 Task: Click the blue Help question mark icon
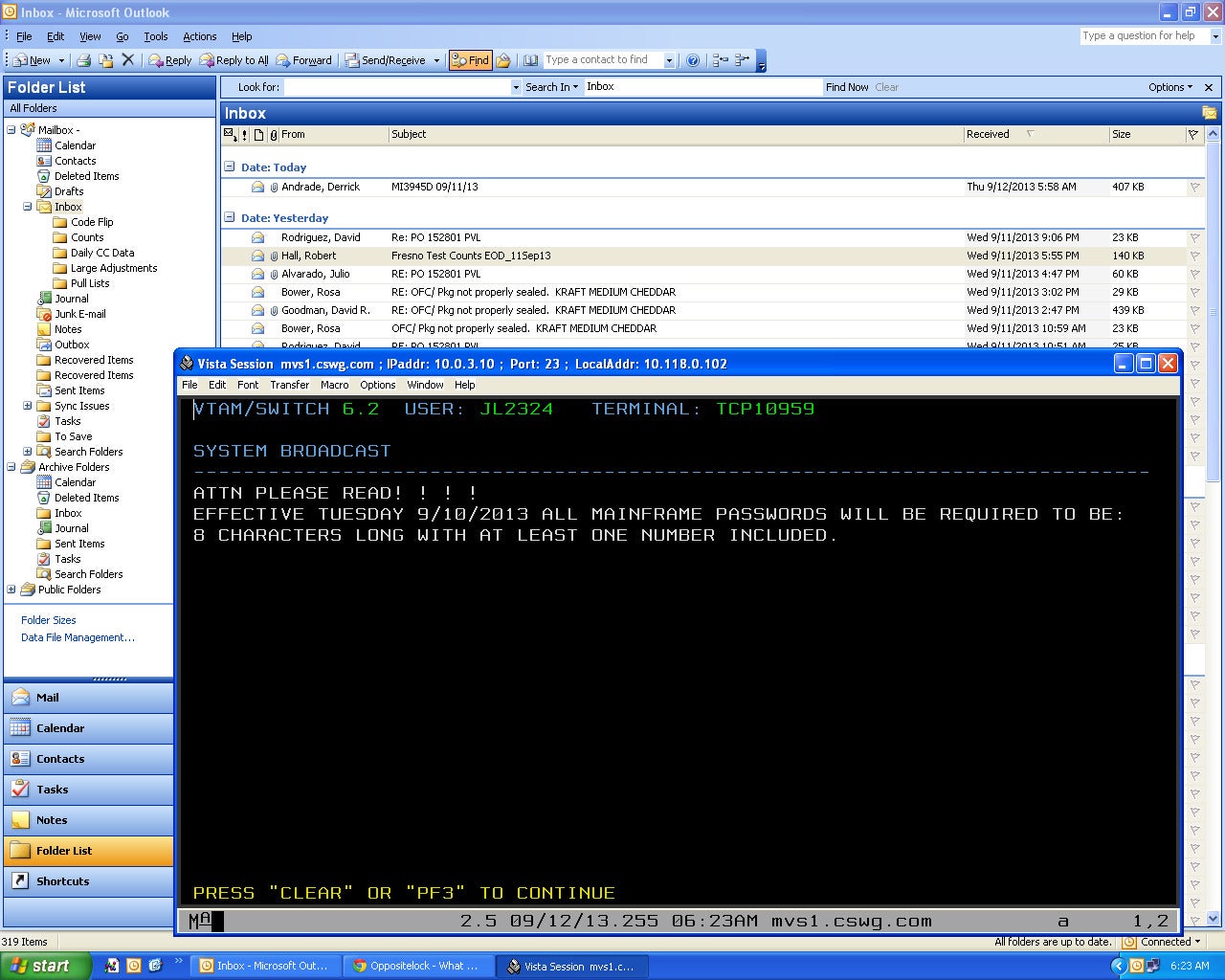click(693, 60)
